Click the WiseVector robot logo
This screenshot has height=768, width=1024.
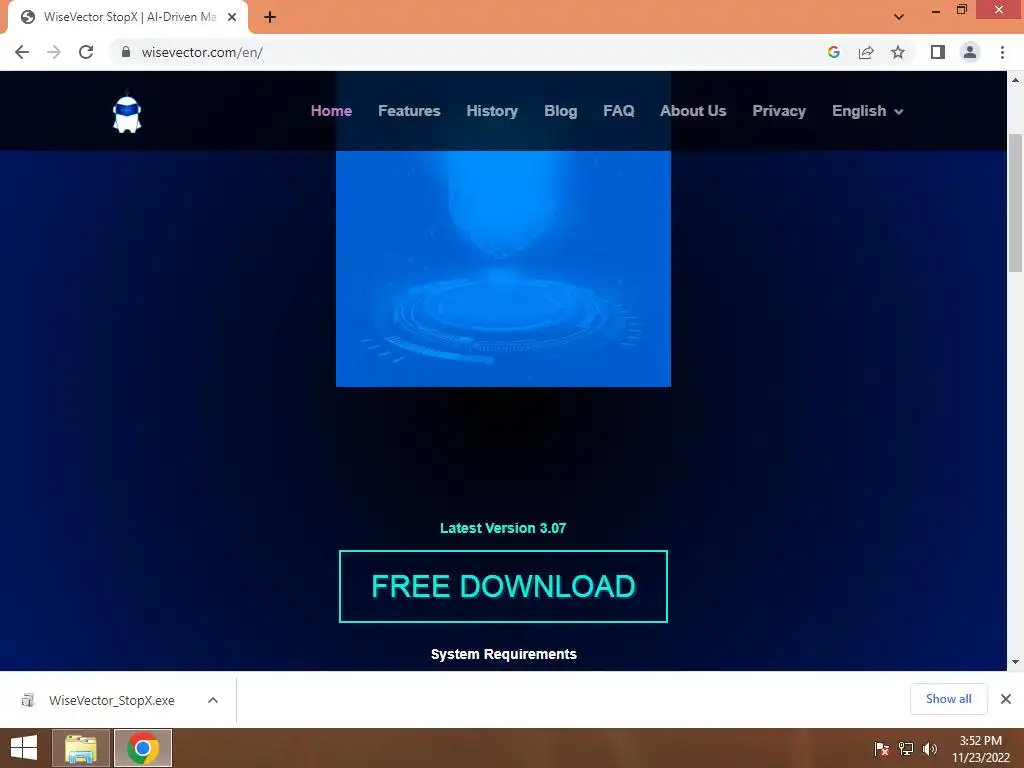pyautogui.click(x=127, y=114)
